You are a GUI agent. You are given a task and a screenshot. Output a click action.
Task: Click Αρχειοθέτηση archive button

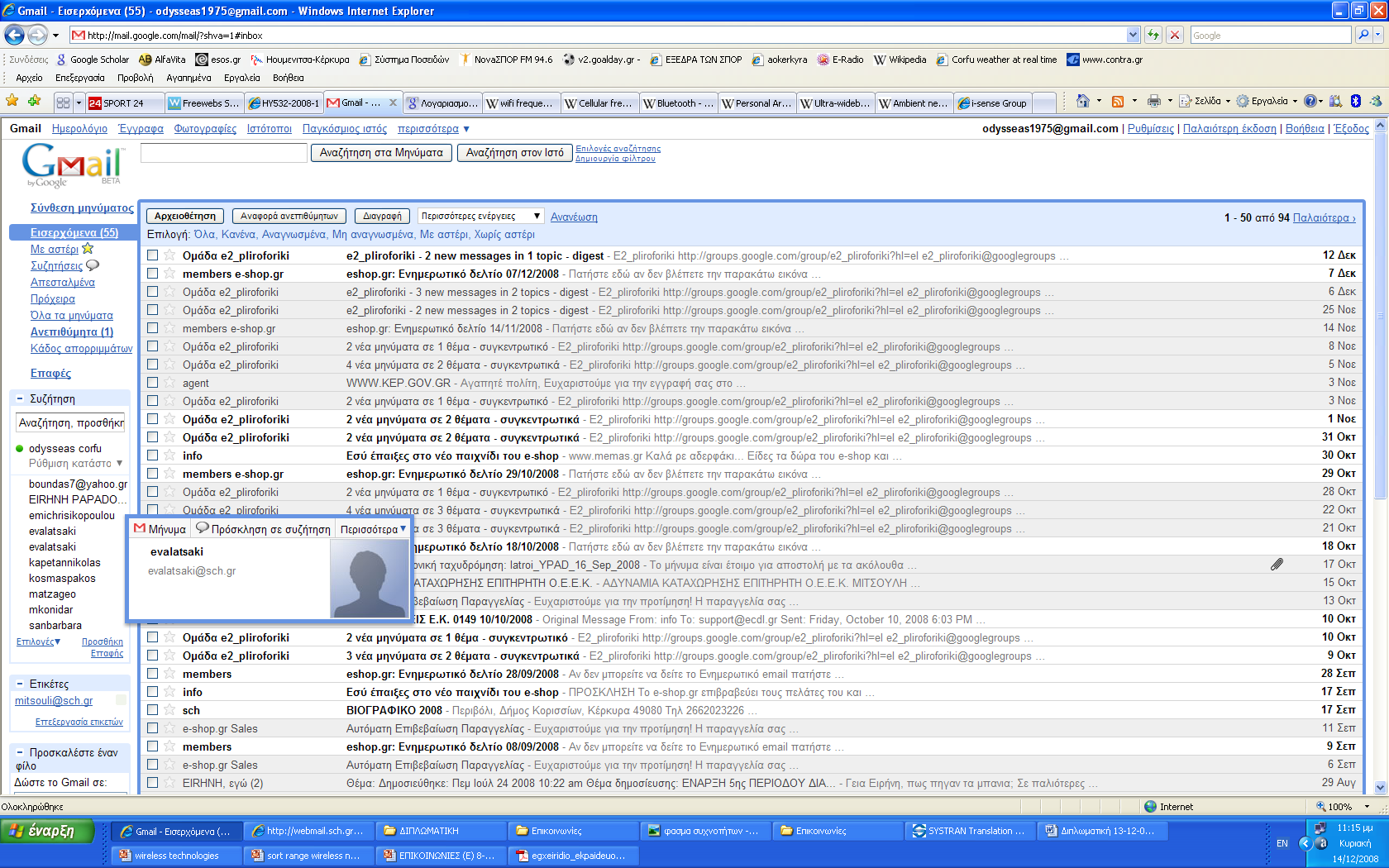click(185, 216)
